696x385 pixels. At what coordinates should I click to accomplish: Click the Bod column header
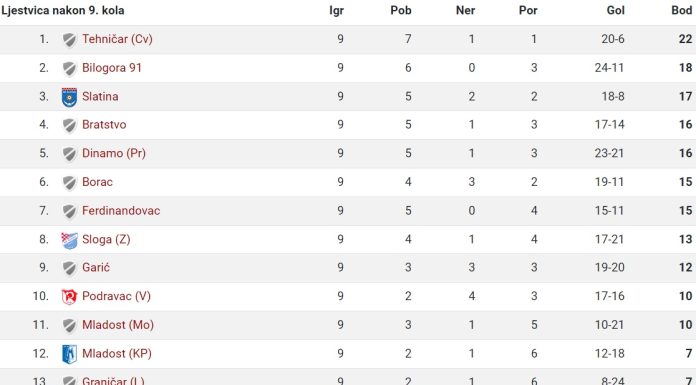click(x=681, y=10)
